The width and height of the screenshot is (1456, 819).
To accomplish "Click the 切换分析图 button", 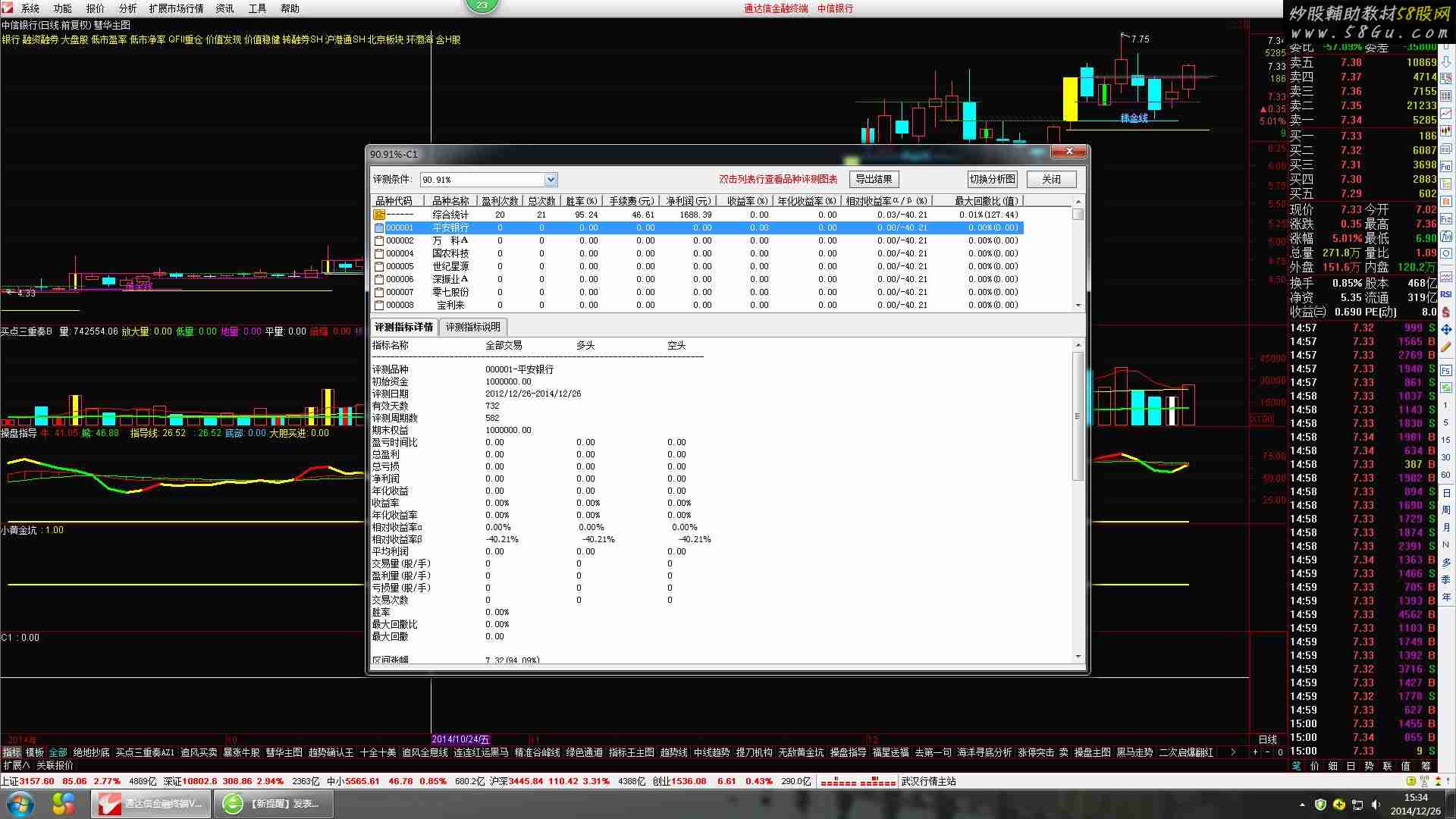I will coord(992,179).
